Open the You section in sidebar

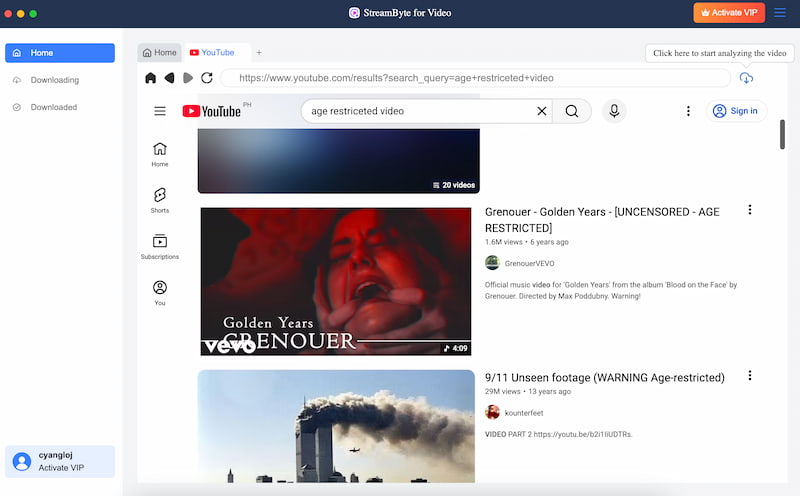click(160, 293)
